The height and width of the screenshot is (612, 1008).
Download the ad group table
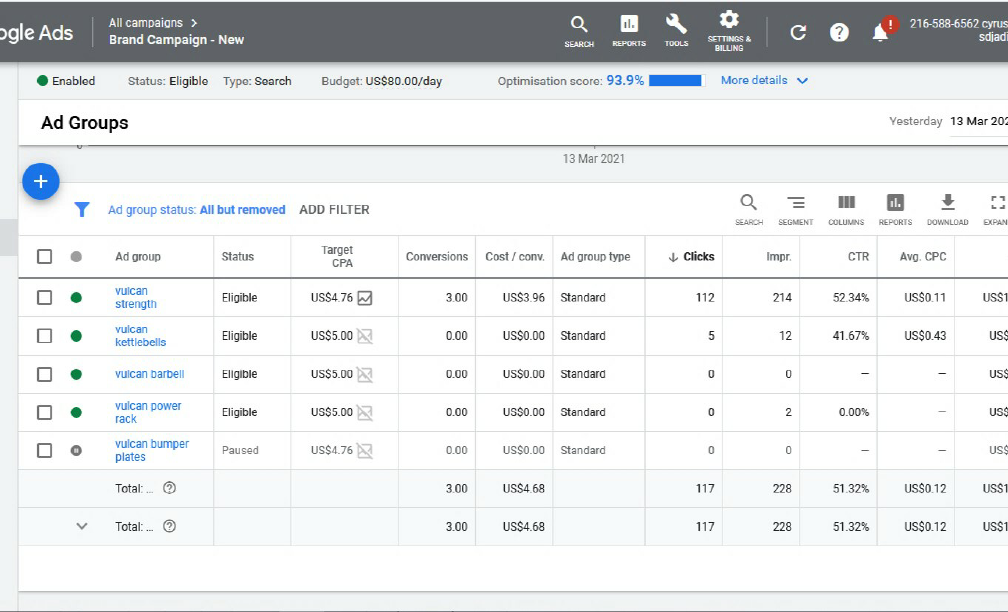click(948, 210)
